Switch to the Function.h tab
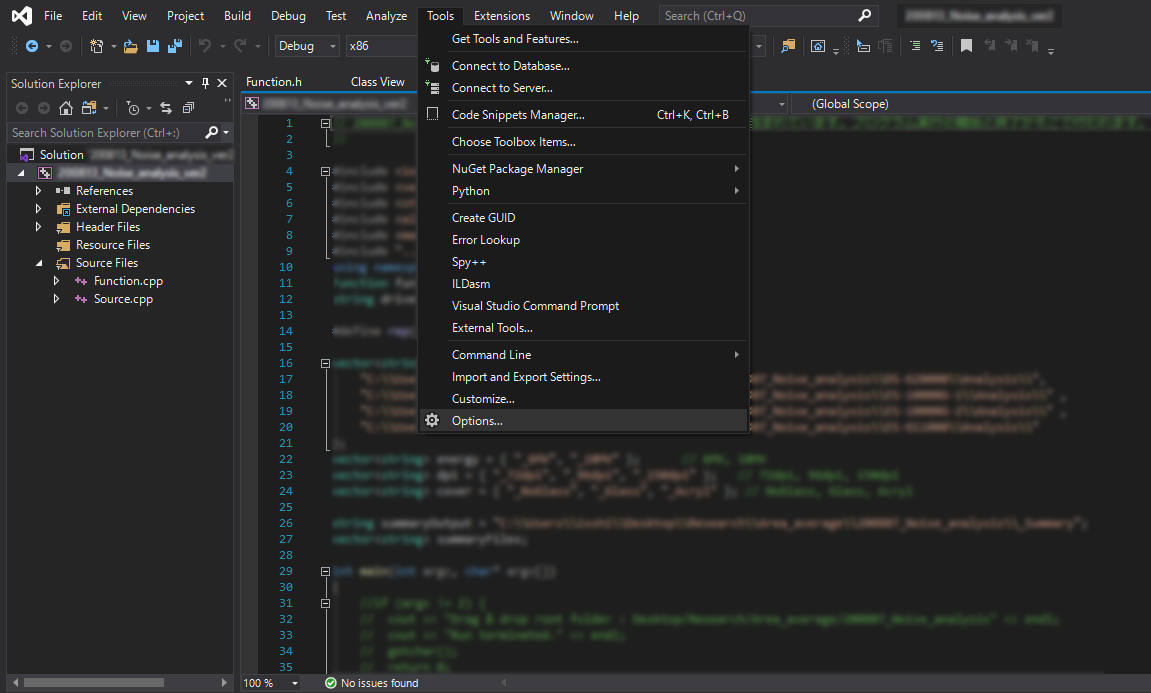 [x=274, y=82]
